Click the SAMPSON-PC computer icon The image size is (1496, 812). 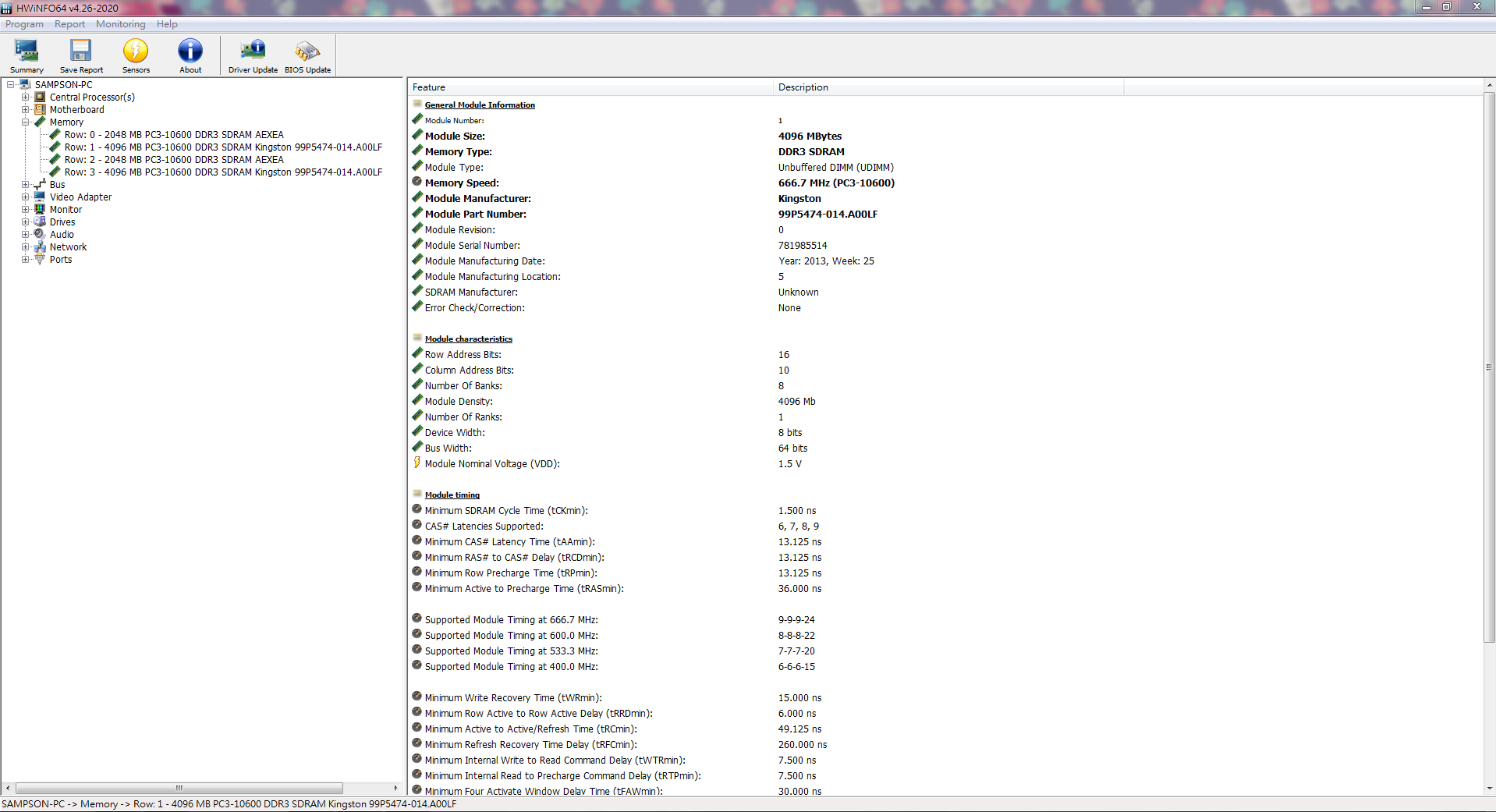(x=26, y=85)
